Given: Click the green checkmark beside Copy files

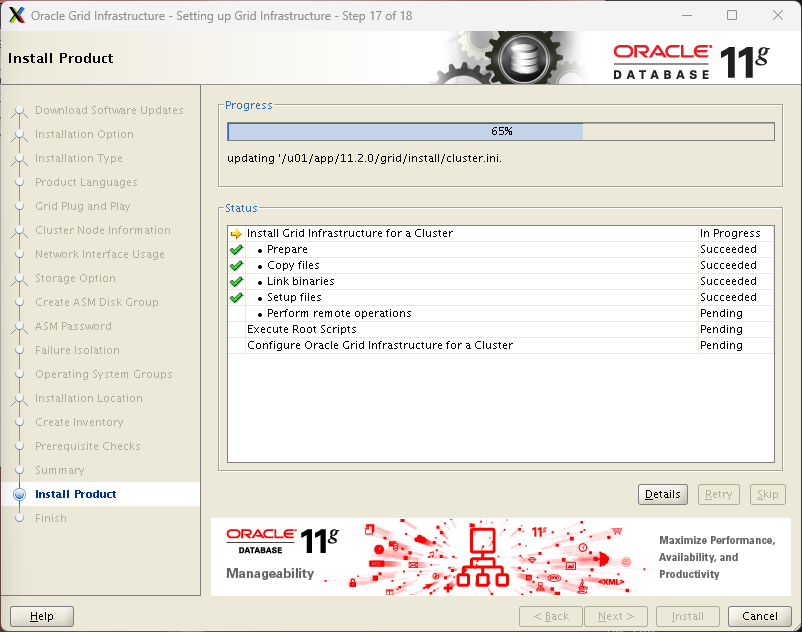Looking at the screenshot, I should coord(236,265).
